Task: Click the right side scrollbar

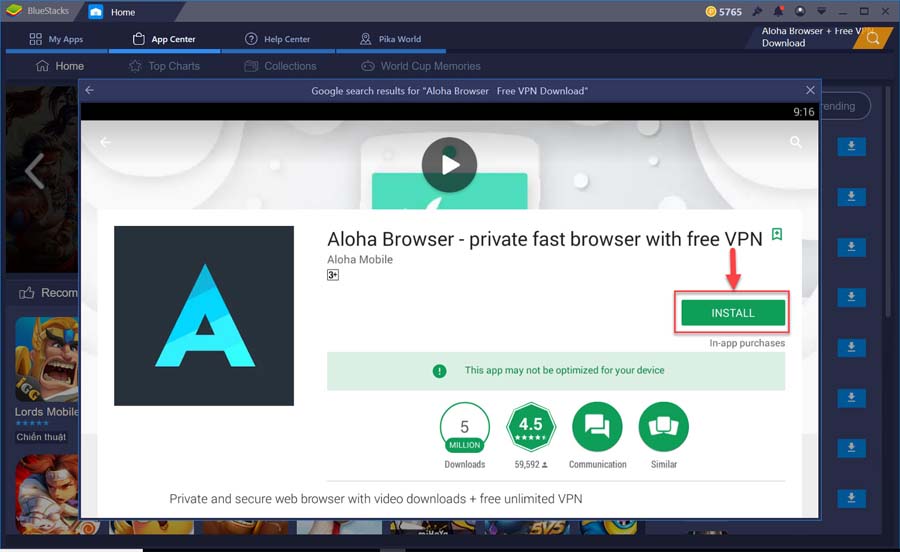Action: pyautogui.click(x=887, y=201)
